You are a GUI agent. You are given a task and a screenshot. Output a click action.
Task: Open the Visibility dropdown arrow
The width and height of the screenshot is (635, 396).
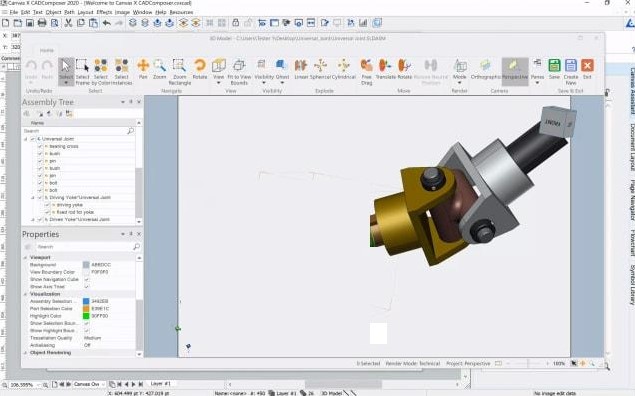tap(264, 83)
